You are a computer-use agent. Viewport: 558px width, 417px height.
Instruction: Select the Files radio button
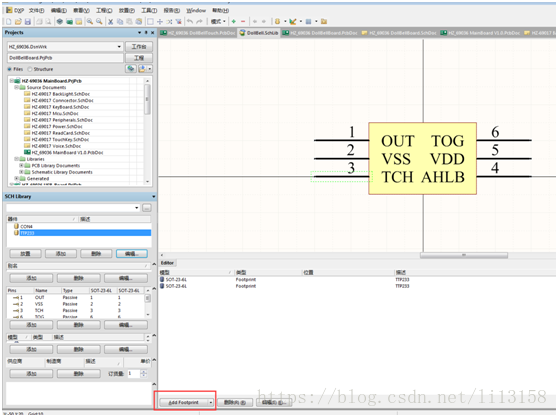[x=9, y=69]
